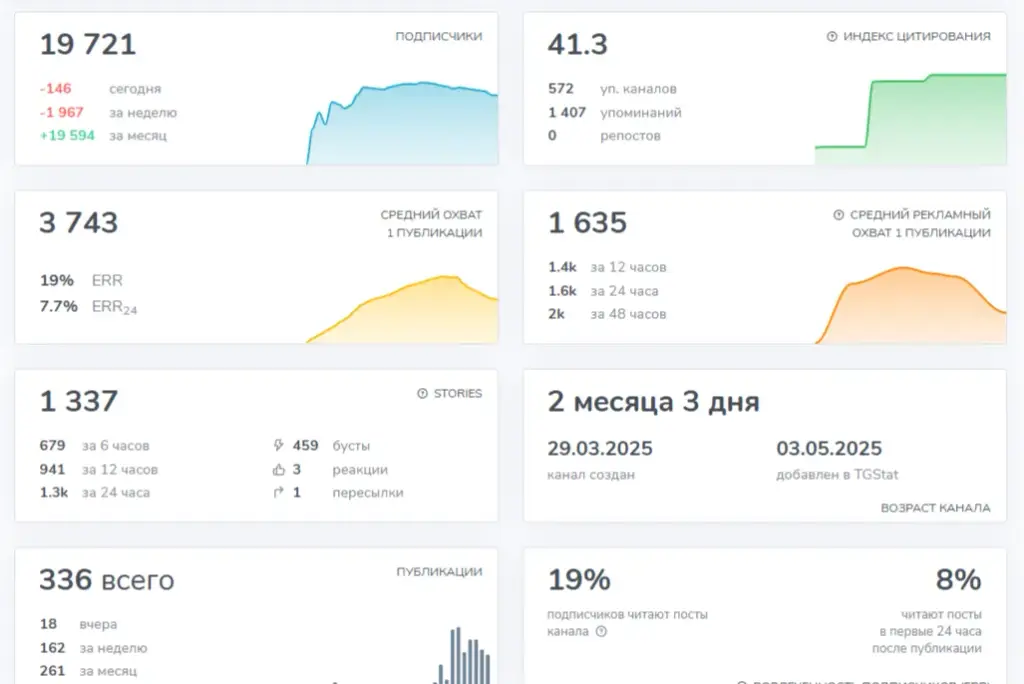The height and width of the screenshot is (684, 1024).
Task: Select the 459 бусты count
Action: [x=306, y=446]
